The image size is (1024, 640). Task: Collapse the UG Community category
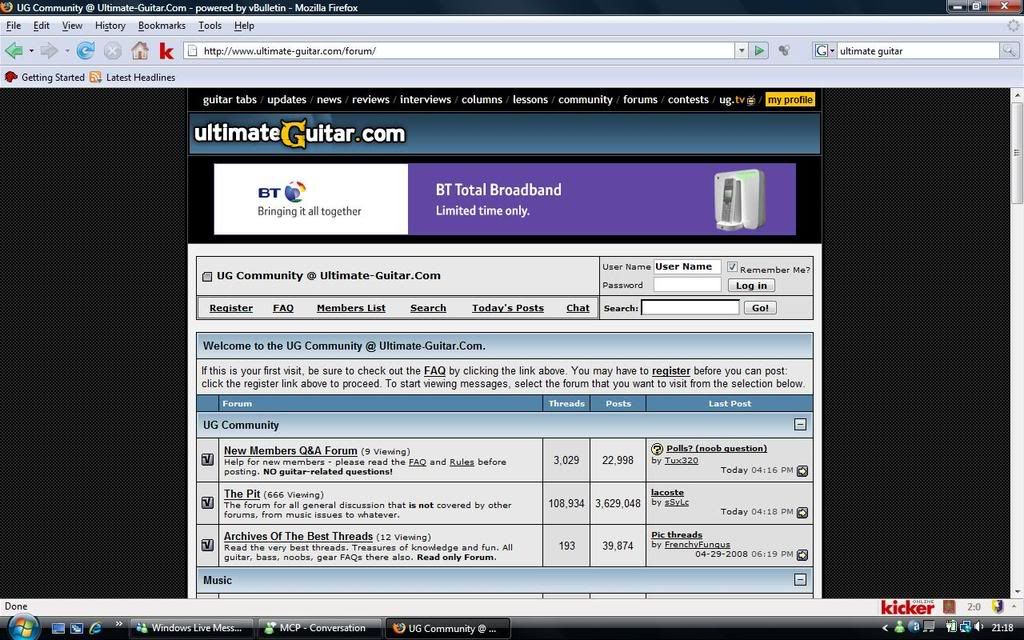(800, 424)
